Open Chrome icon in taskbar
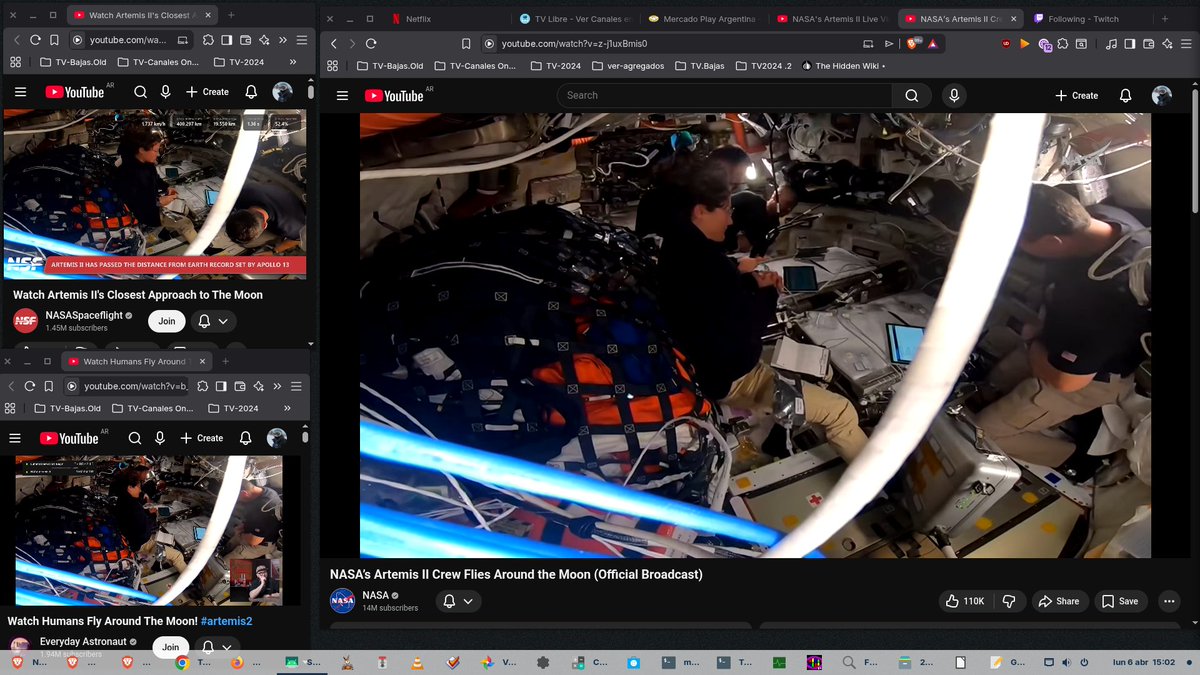 [x=182, y=662]
